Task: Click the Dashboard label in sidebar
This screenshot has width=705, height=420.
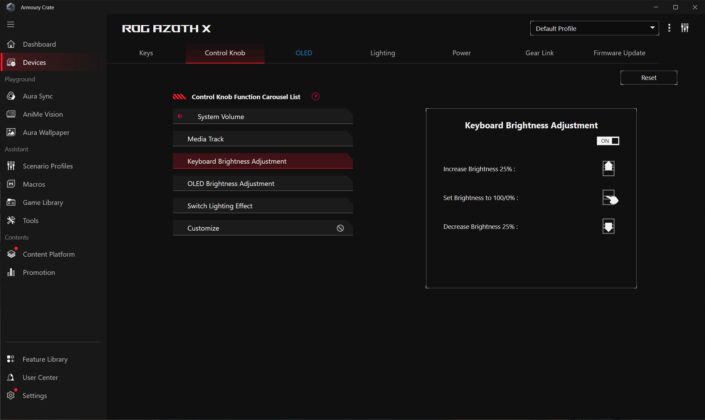Action: [39, 44]
